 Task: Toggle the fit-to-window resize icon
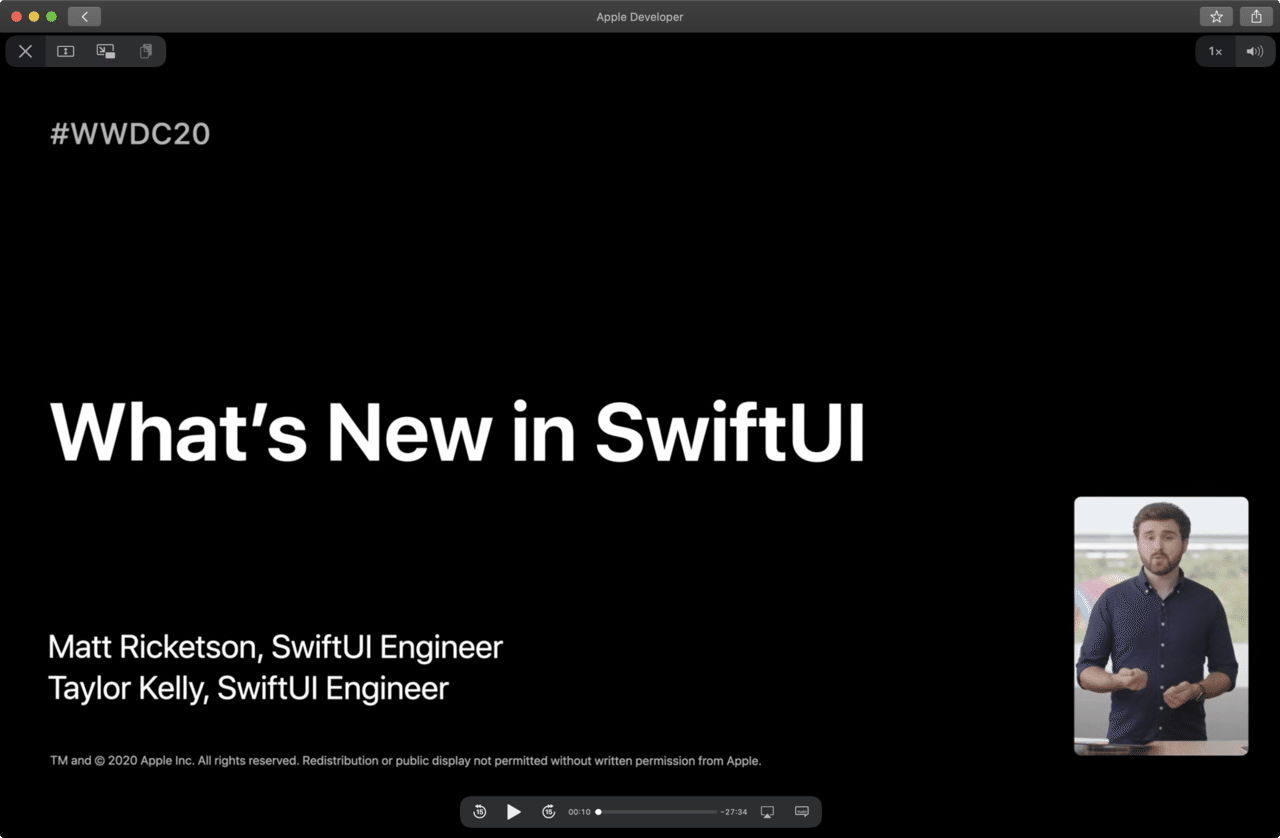tap(66, 51)
